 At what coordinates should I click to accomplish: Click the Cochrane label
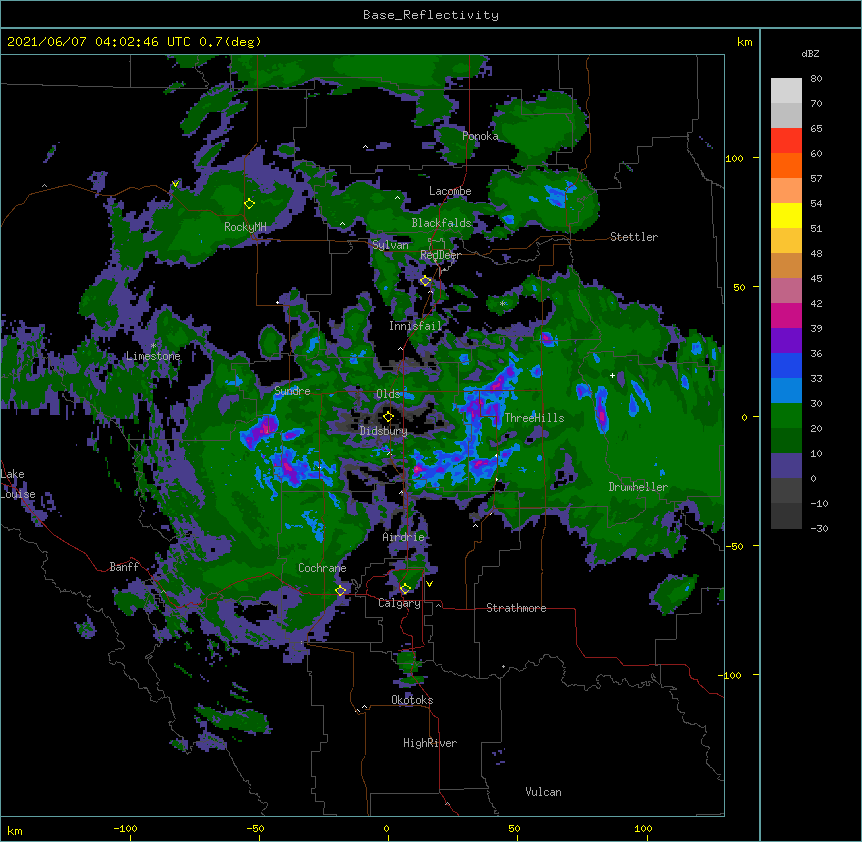(322, 568)
